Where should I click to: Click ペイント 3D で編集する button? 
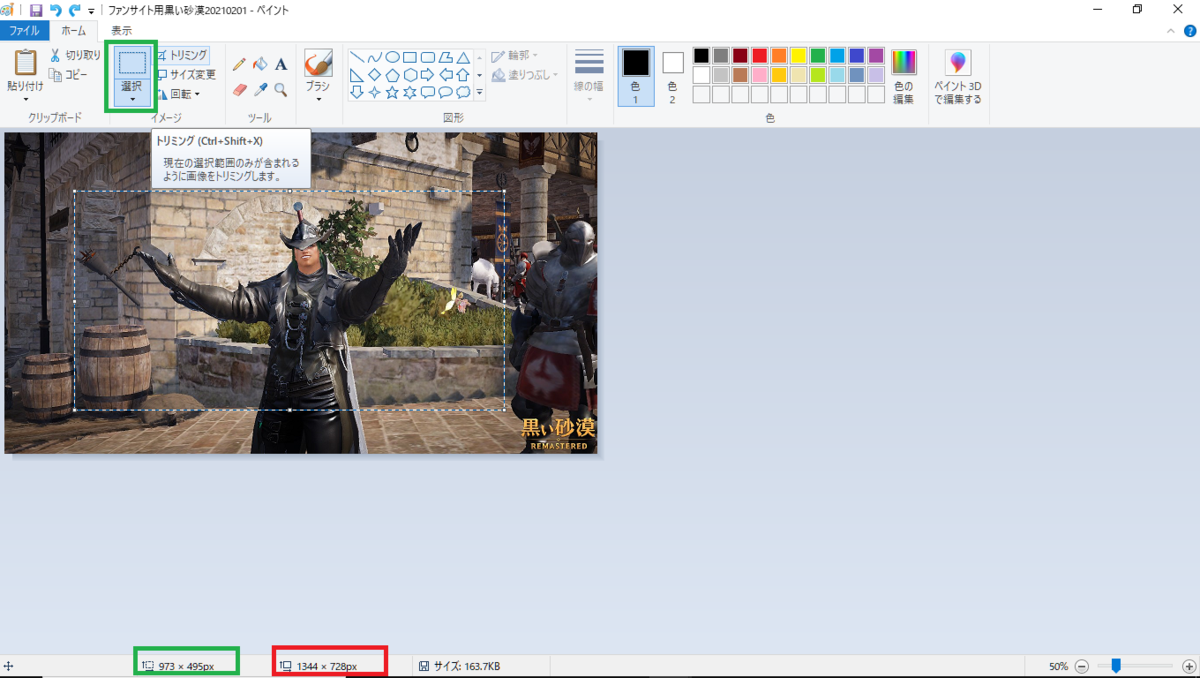point(958,77)
